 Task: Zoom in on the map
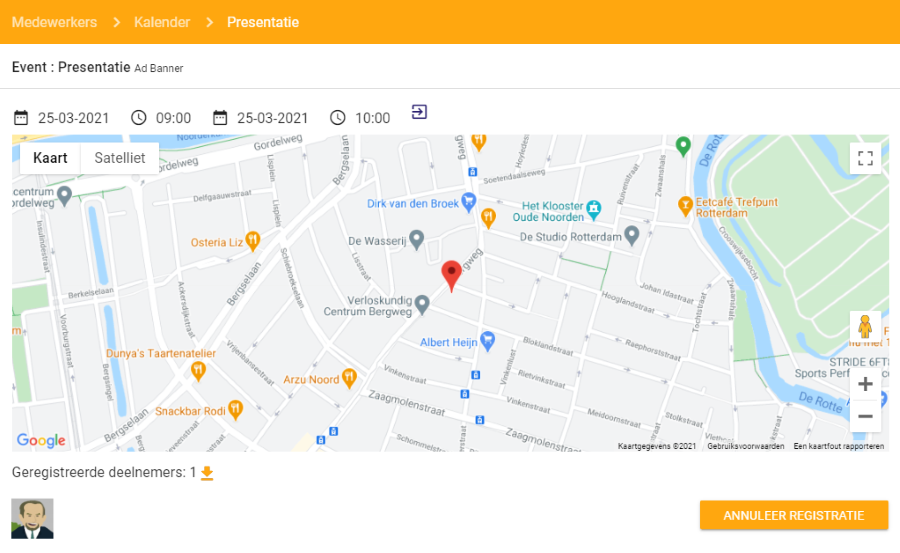(865, 384)
